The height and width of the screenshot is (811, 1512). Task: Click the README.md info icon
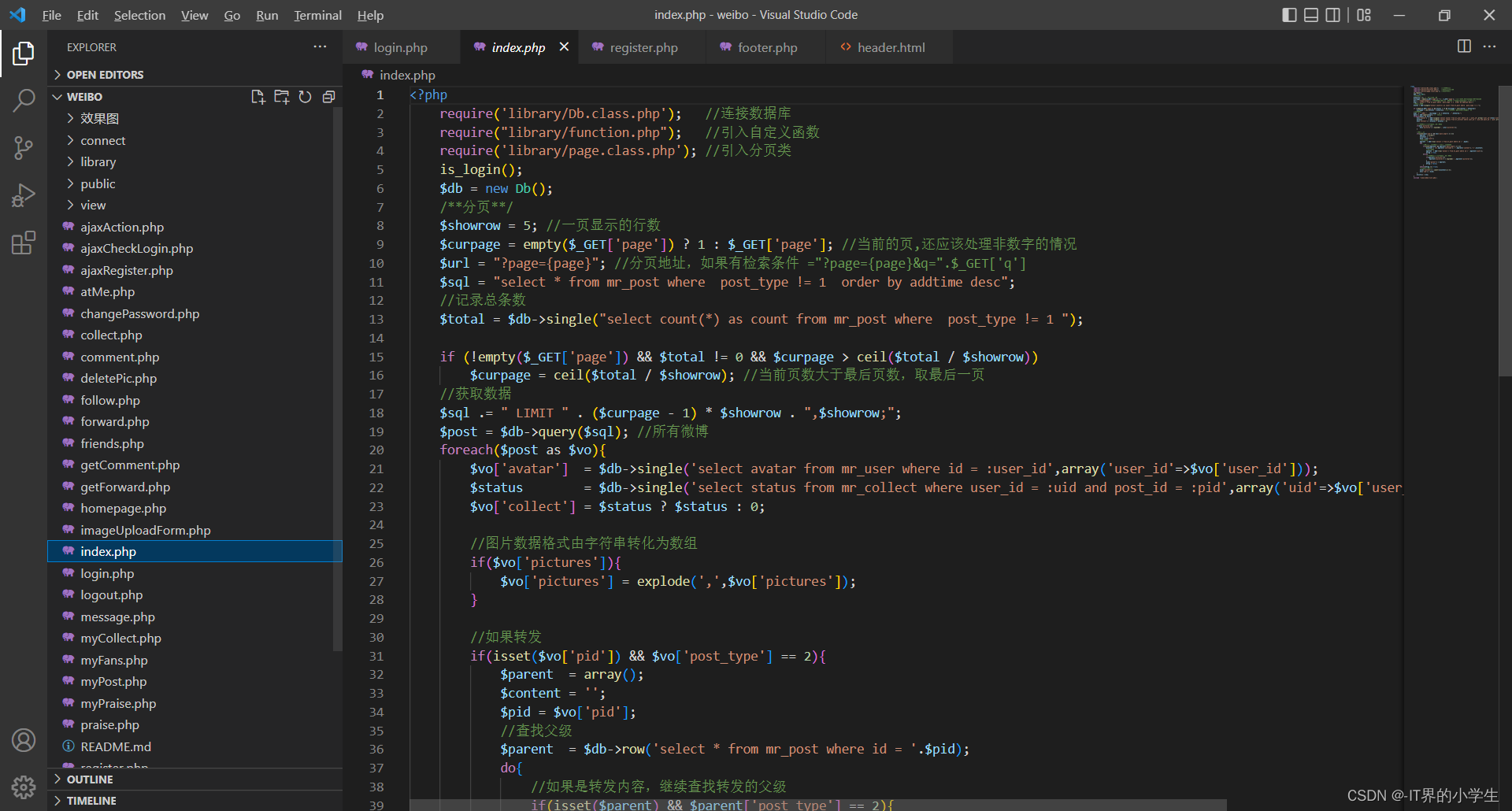(x=69, y=746)
